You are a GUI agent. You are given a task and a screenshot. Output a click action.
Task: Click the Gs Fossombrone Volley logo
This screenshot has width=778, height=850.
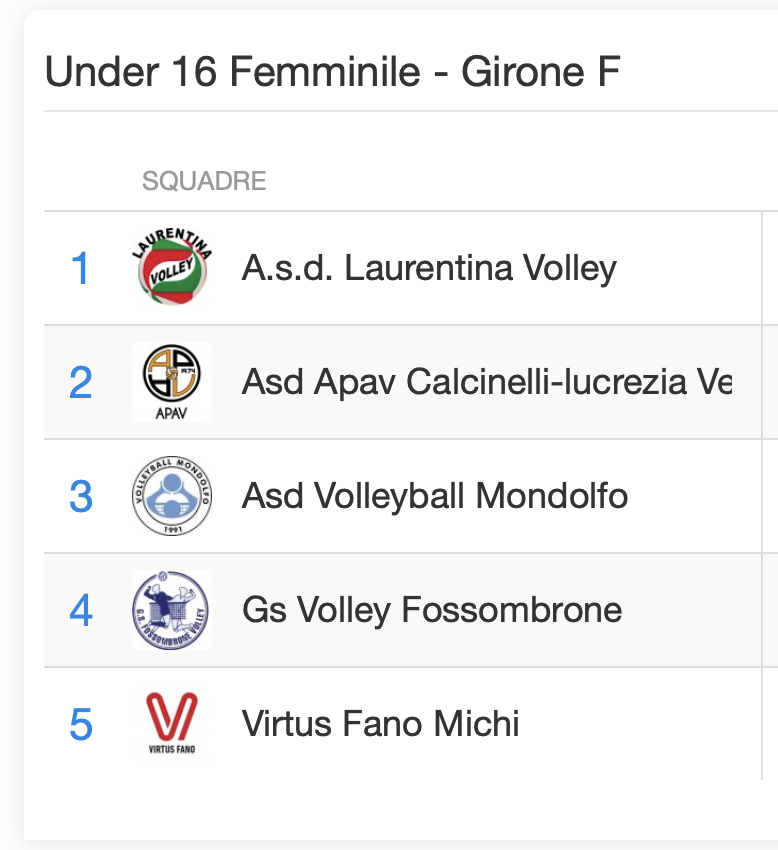(172, 610)
